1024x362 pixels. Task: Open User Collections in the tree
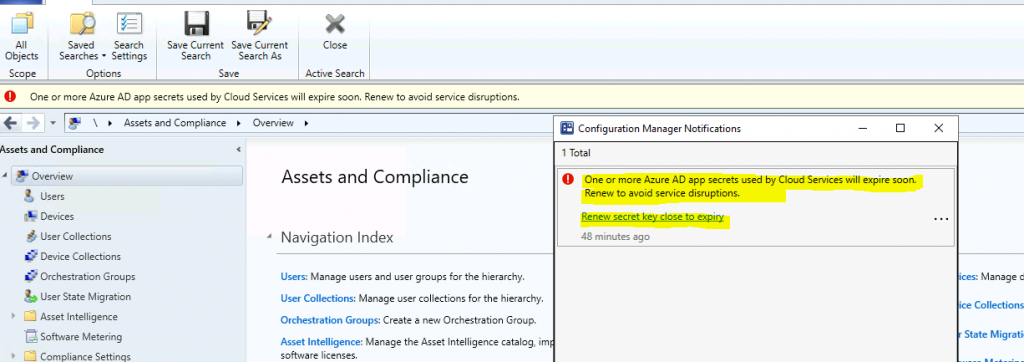[x=76, y=237]
